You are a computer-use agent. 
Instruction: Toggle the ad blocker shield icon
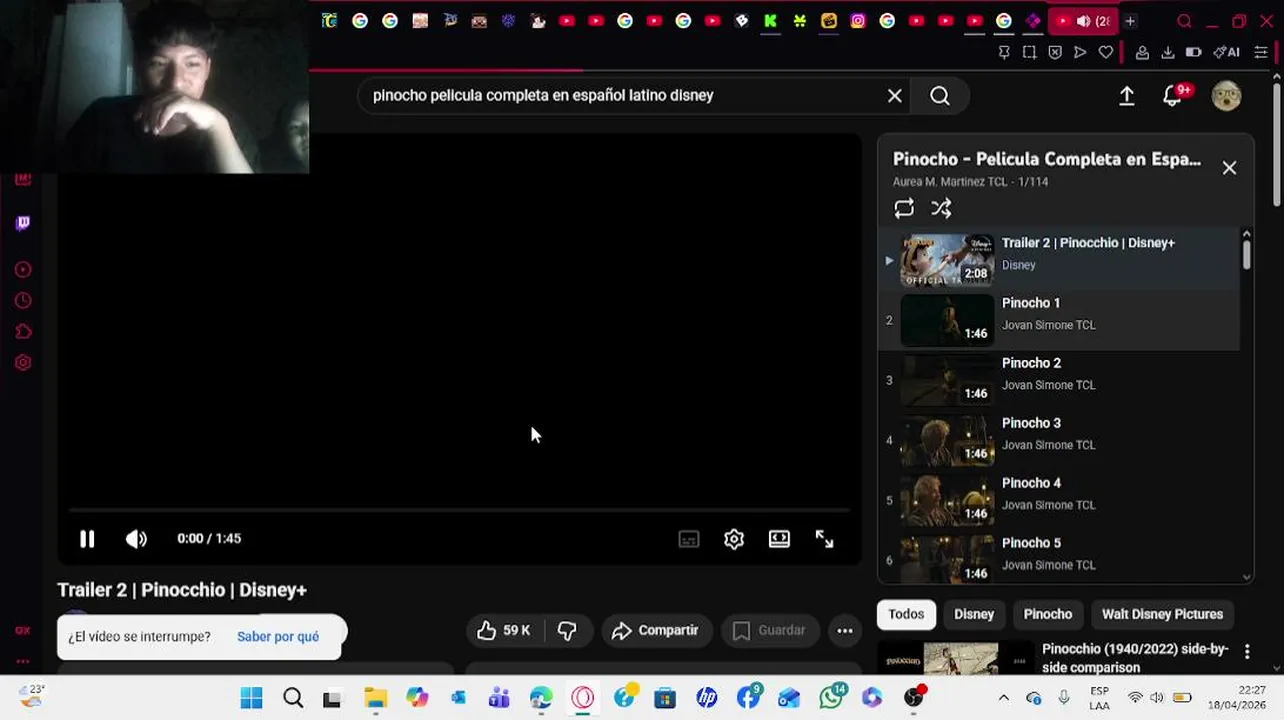(1055, 52)
